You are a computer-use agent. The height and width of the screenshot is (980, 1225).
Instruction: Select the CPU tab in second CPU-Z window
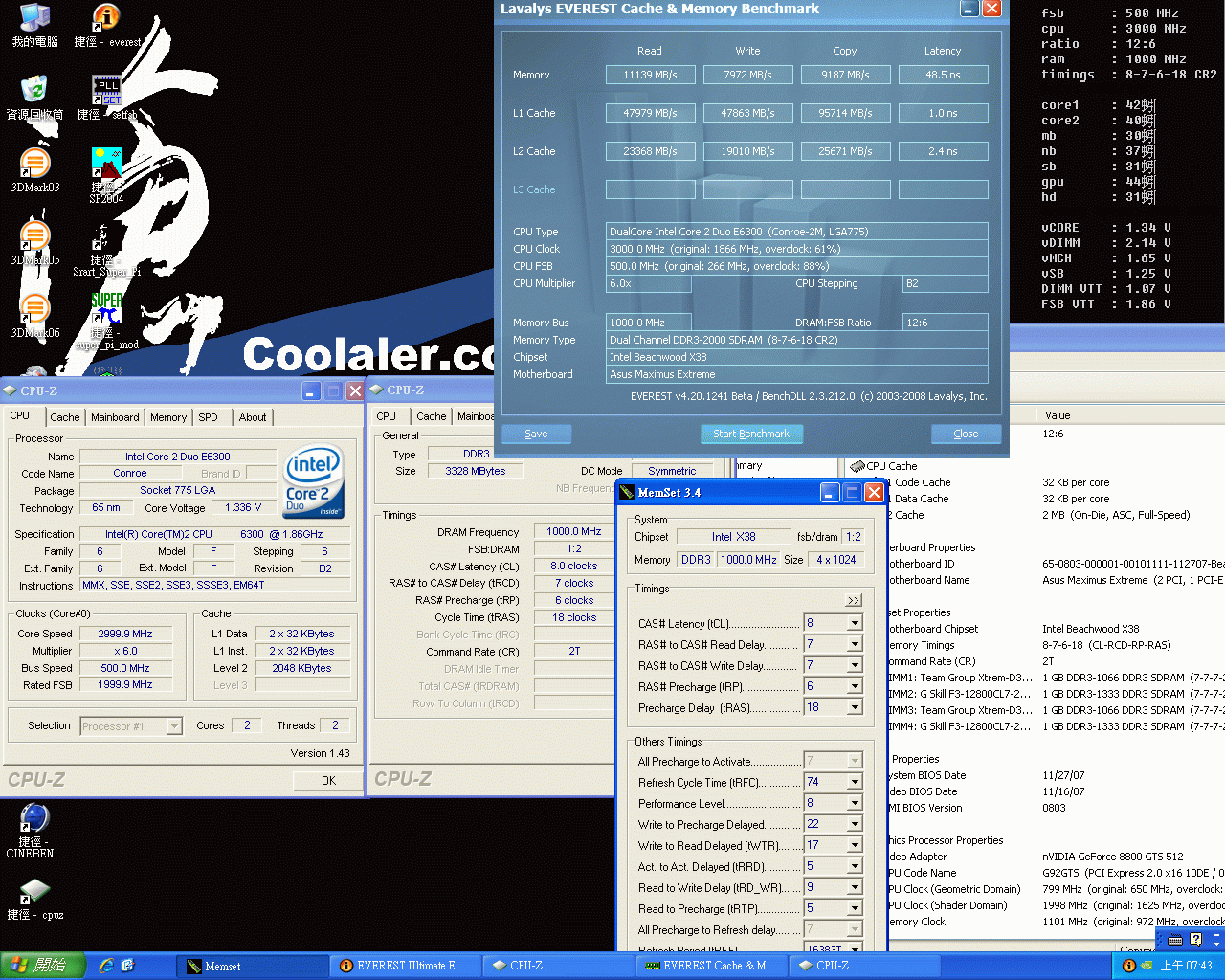(387, 416)
